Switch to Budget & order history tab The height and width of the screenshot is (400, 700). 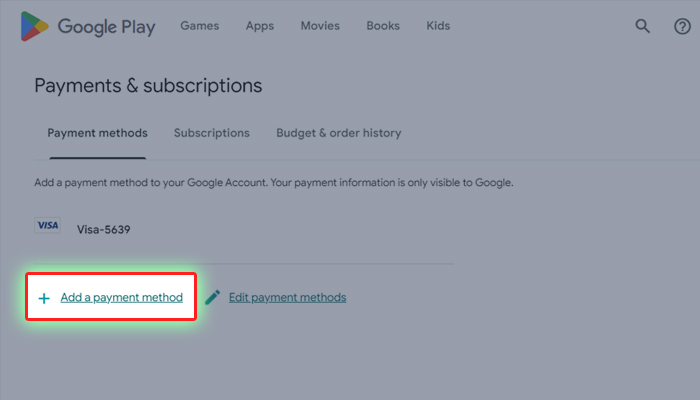pos(339,133)
